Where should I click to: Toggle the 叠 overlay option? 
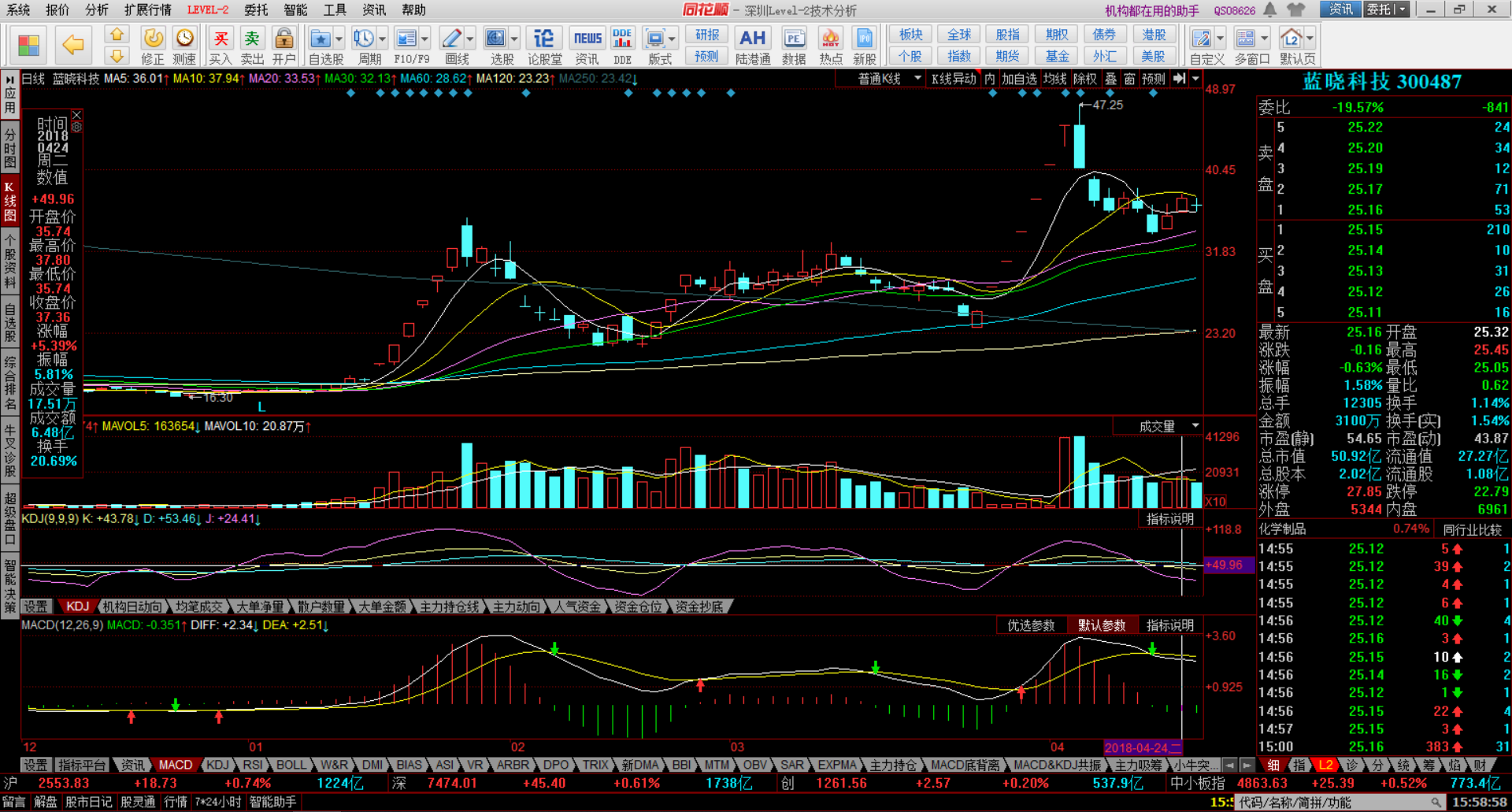(x=1111, y=79)
